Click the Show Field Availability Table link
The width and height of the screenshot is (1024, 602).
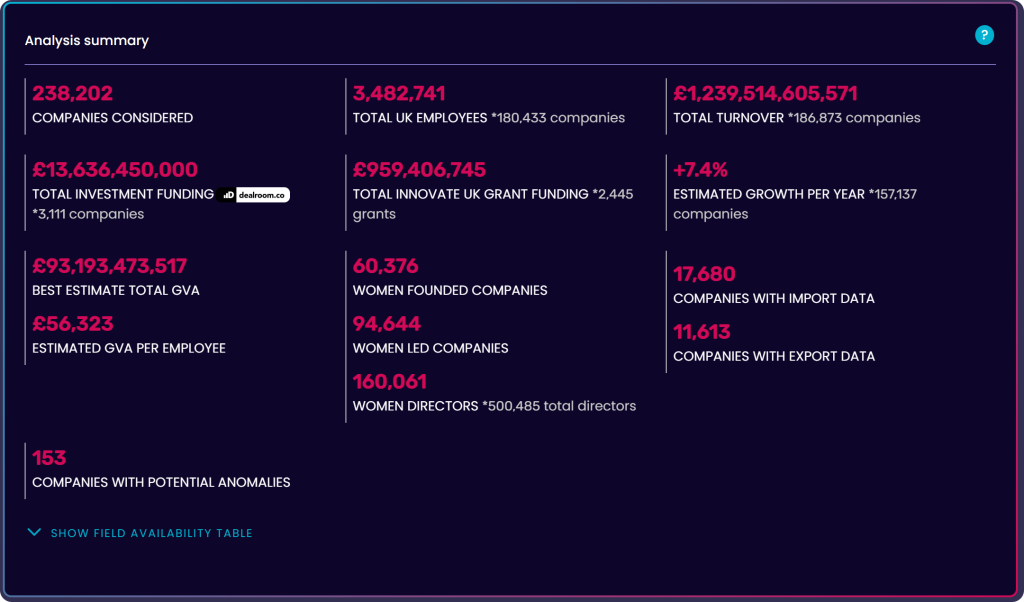(151, 533)
